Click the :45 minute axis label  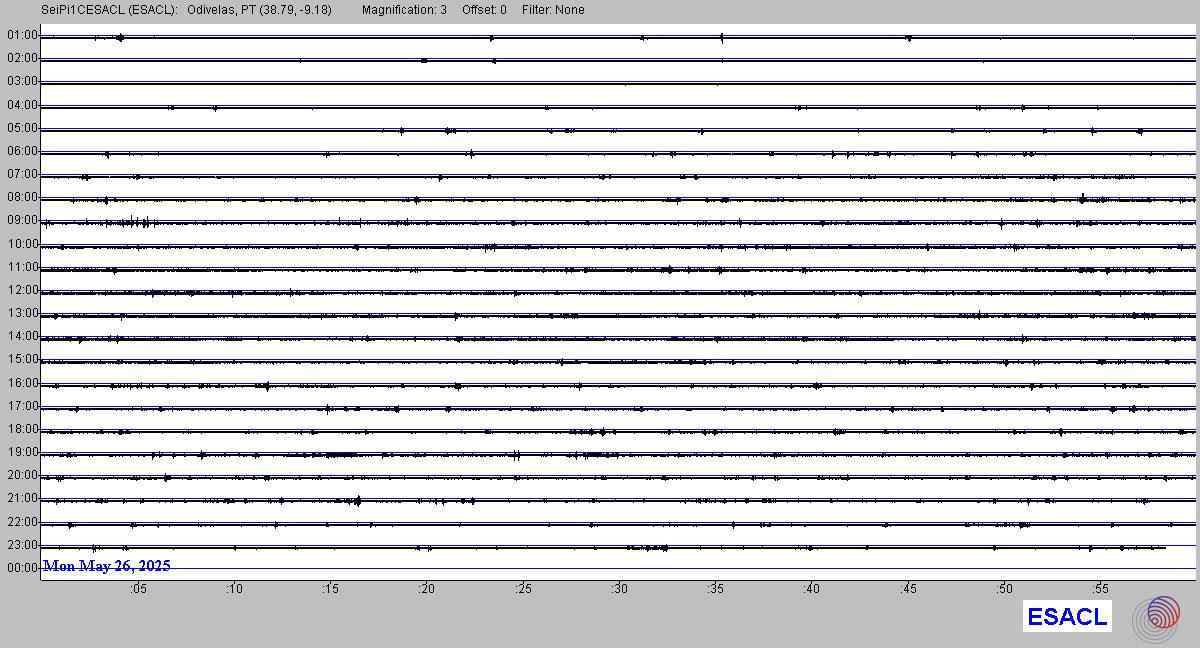pyautogui.click(x=908, y=589)
